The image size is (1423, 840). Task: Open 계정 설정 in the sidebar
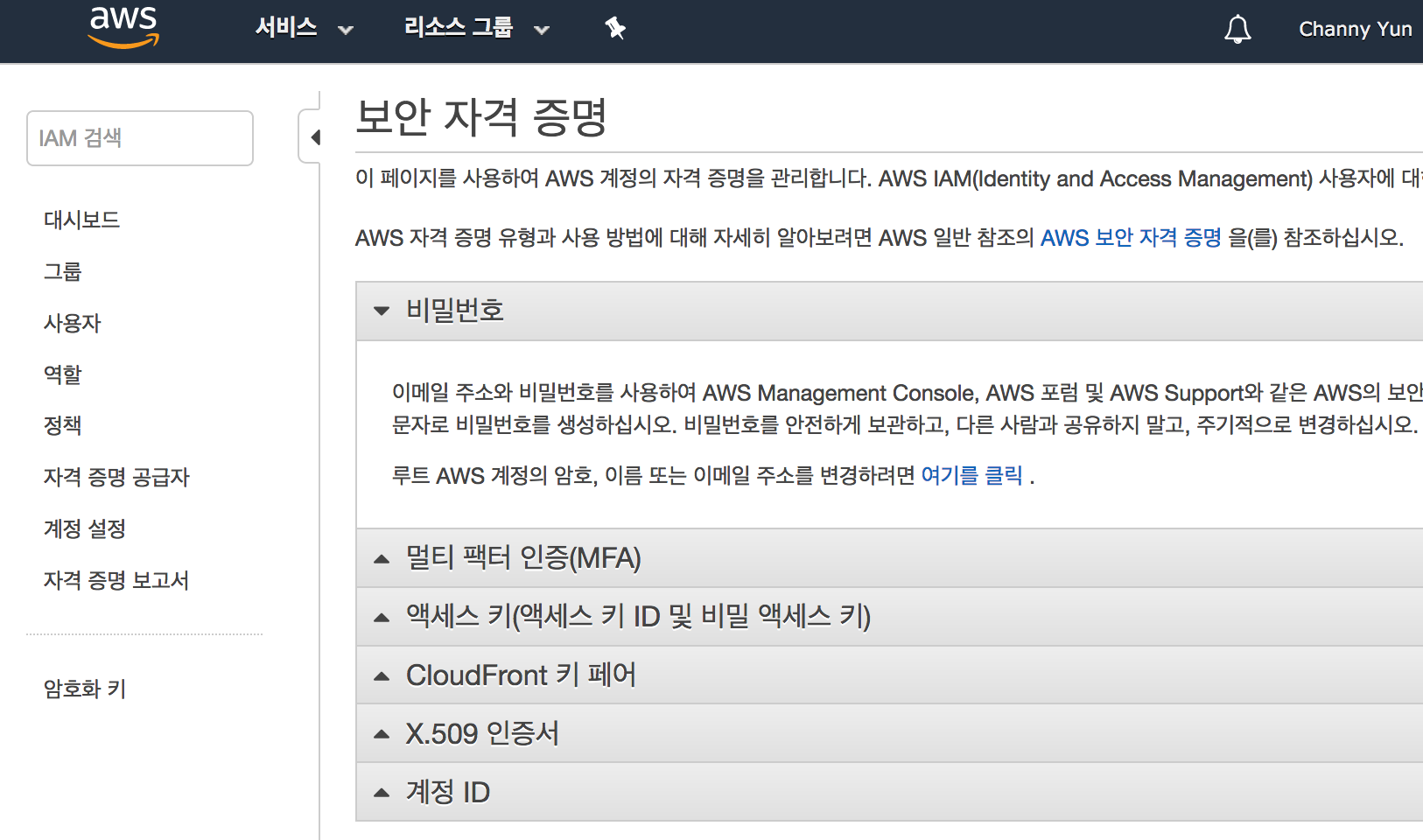(x=85, y=528)
